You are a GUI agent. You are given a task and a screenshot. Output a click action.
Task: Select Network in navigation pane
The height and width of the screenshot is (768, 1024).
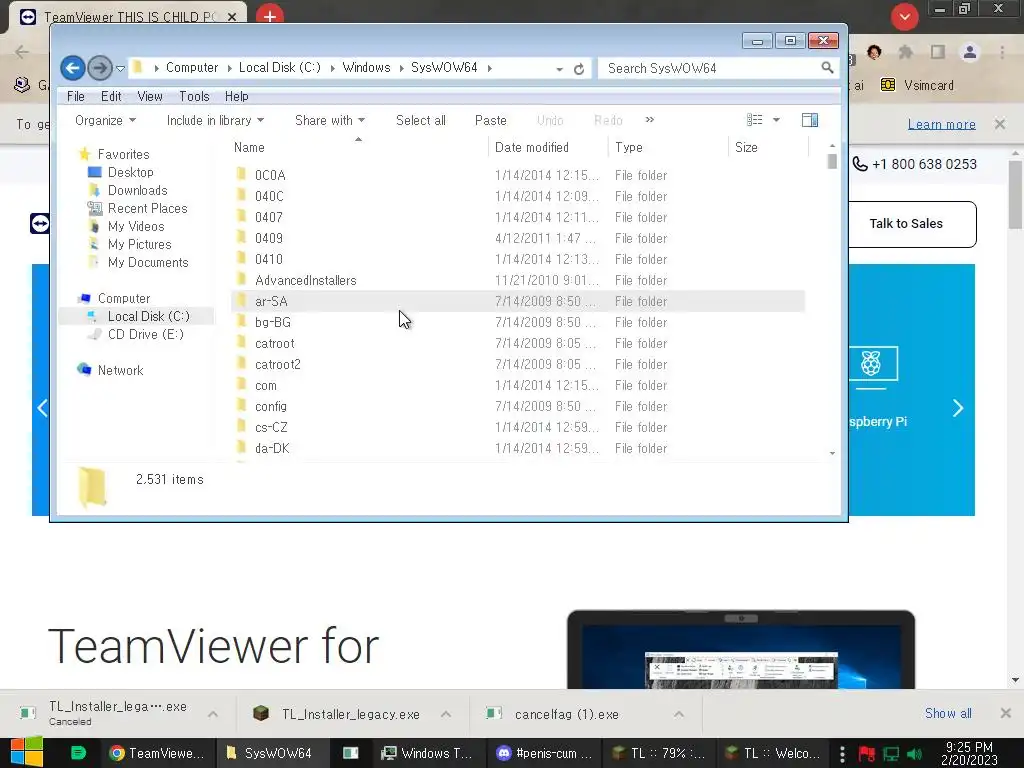120,370
